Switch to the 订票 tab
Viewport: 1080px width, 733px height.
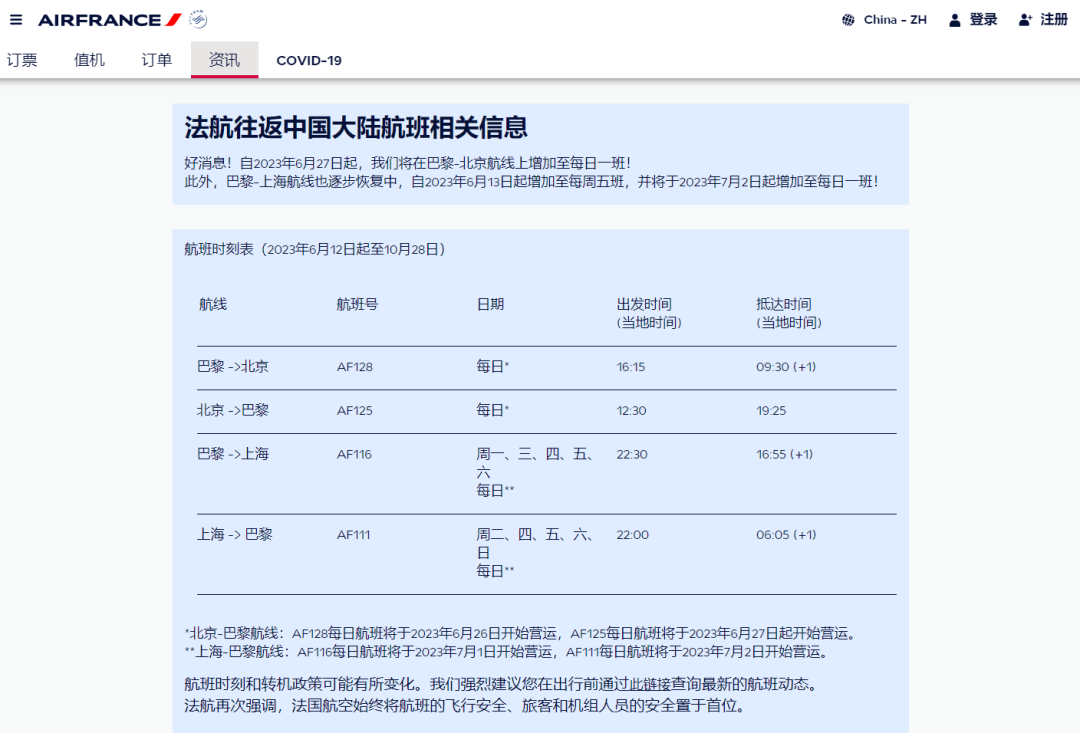[22, 60]
